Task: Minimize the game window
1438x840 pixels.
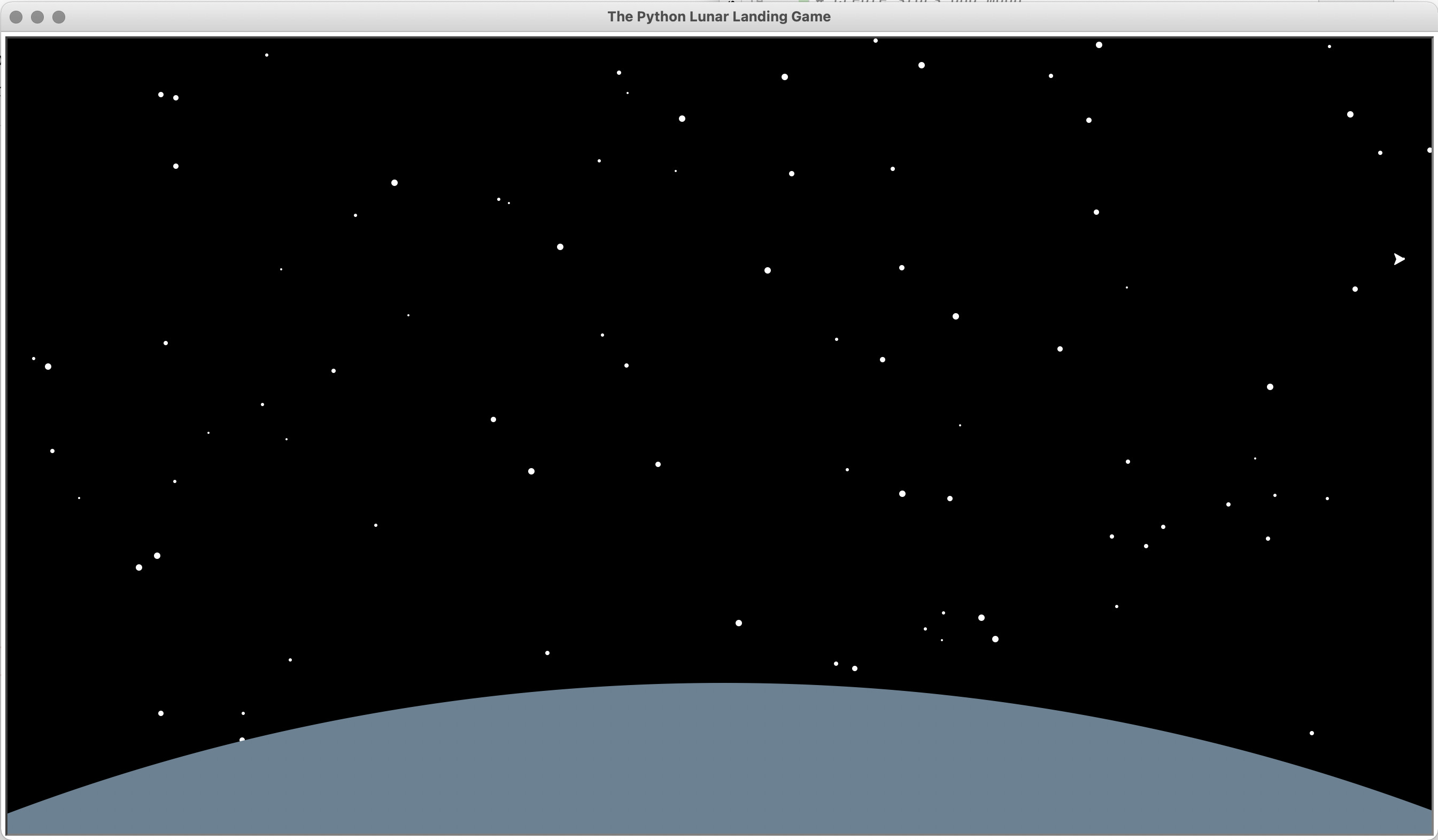Action: tap(38, 17)
